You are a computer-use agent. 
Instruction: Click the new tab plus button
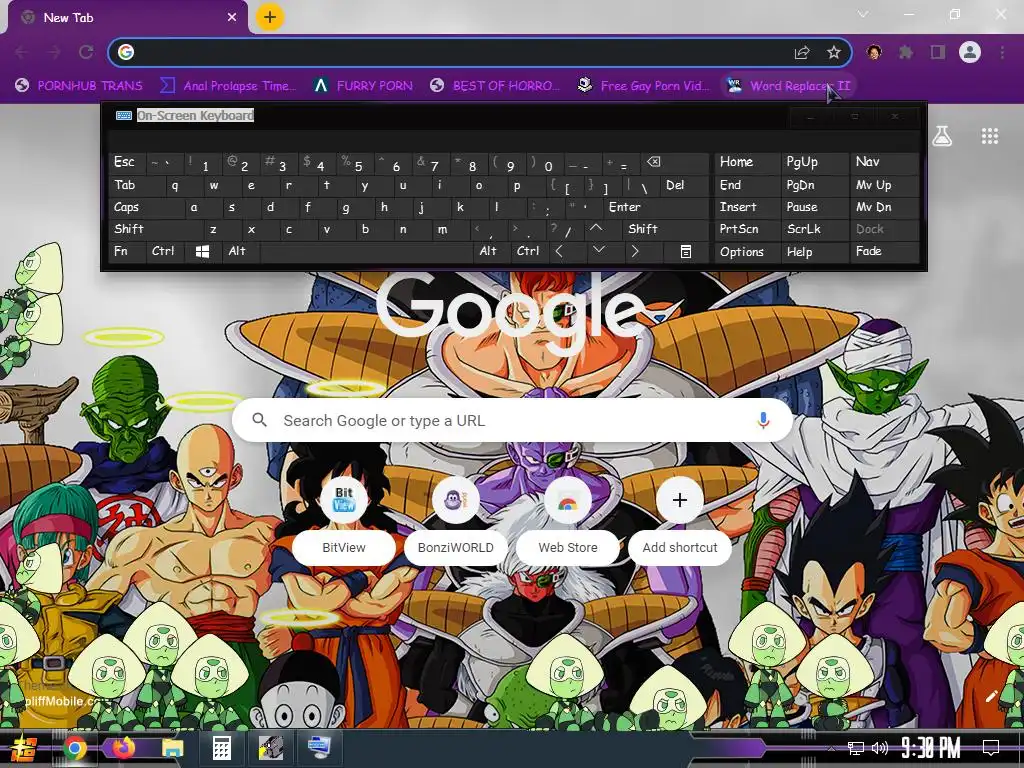(x=270, y=17)
